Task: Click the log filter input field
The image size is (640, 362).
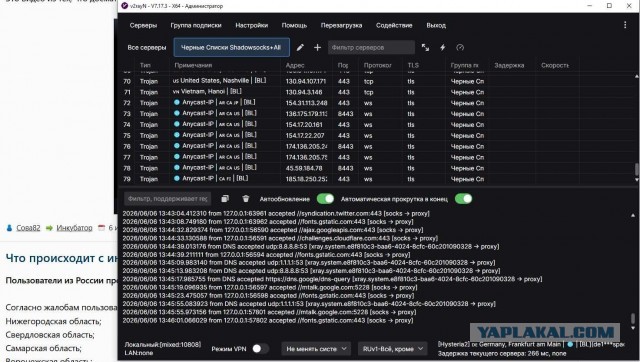Action: click(167, 199)
